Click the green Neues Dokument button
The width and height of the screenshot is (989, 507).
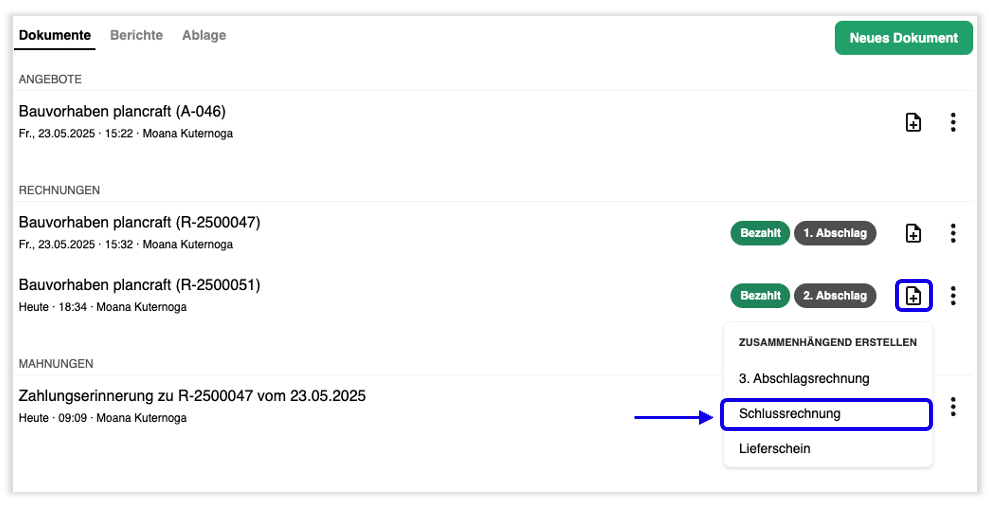click(903, 38)
